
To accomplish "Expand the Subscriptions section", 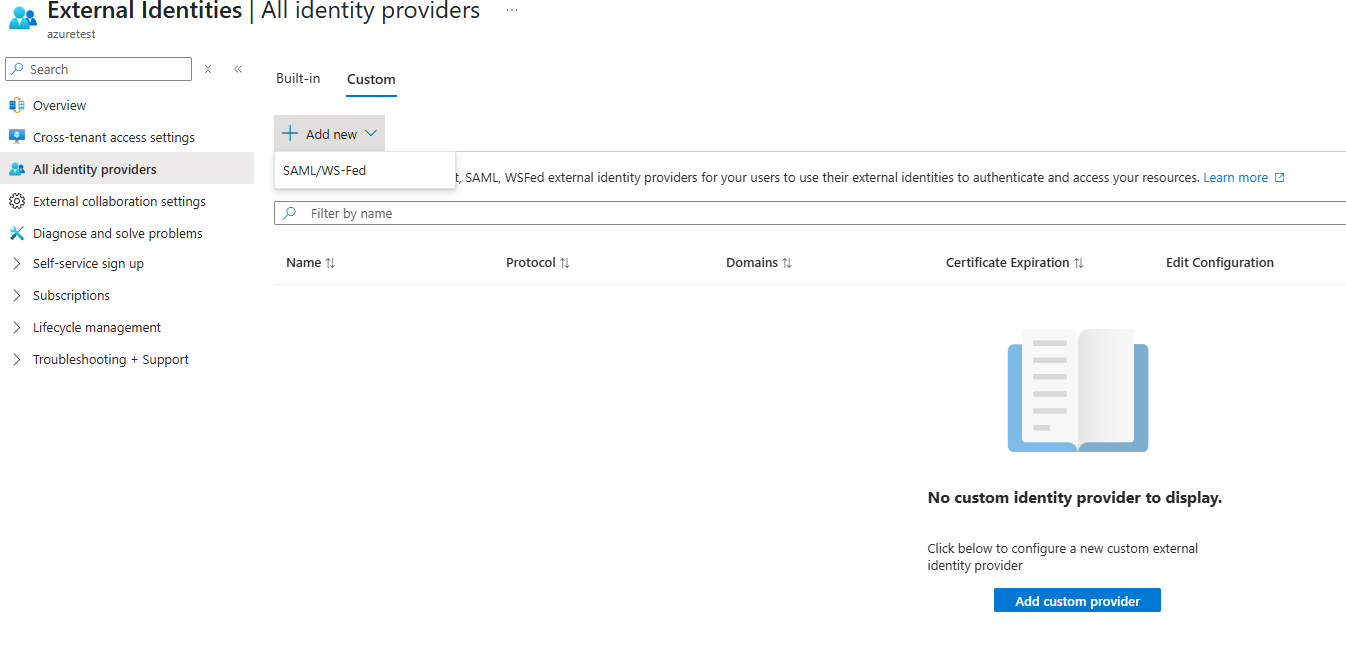I will pyautogui.click(x=17, y=296).
